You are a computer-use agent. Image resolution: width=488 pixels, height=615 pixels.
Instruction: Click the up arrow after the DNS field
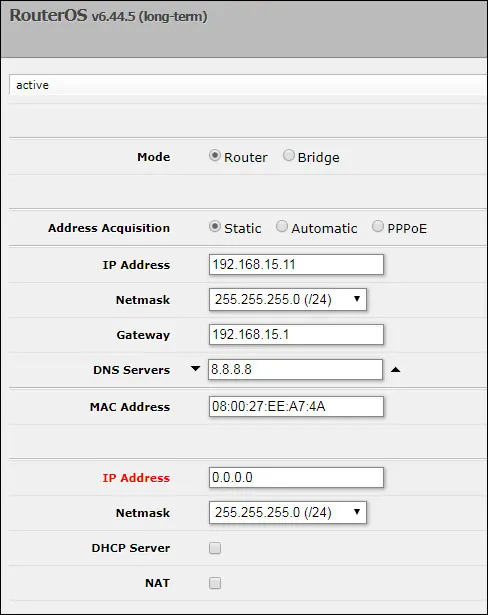(395, 369)
